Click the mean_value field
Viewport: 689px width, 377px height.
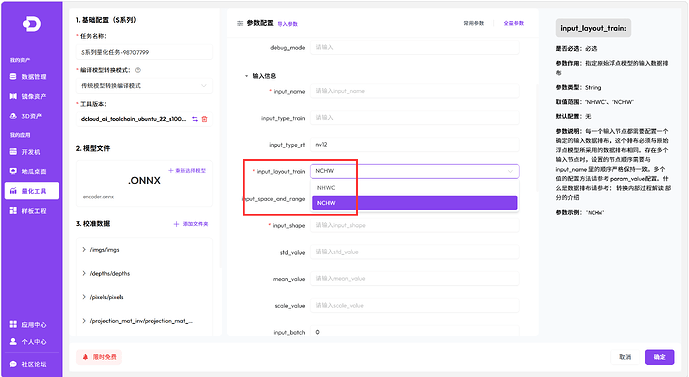[x=415, y=279]
